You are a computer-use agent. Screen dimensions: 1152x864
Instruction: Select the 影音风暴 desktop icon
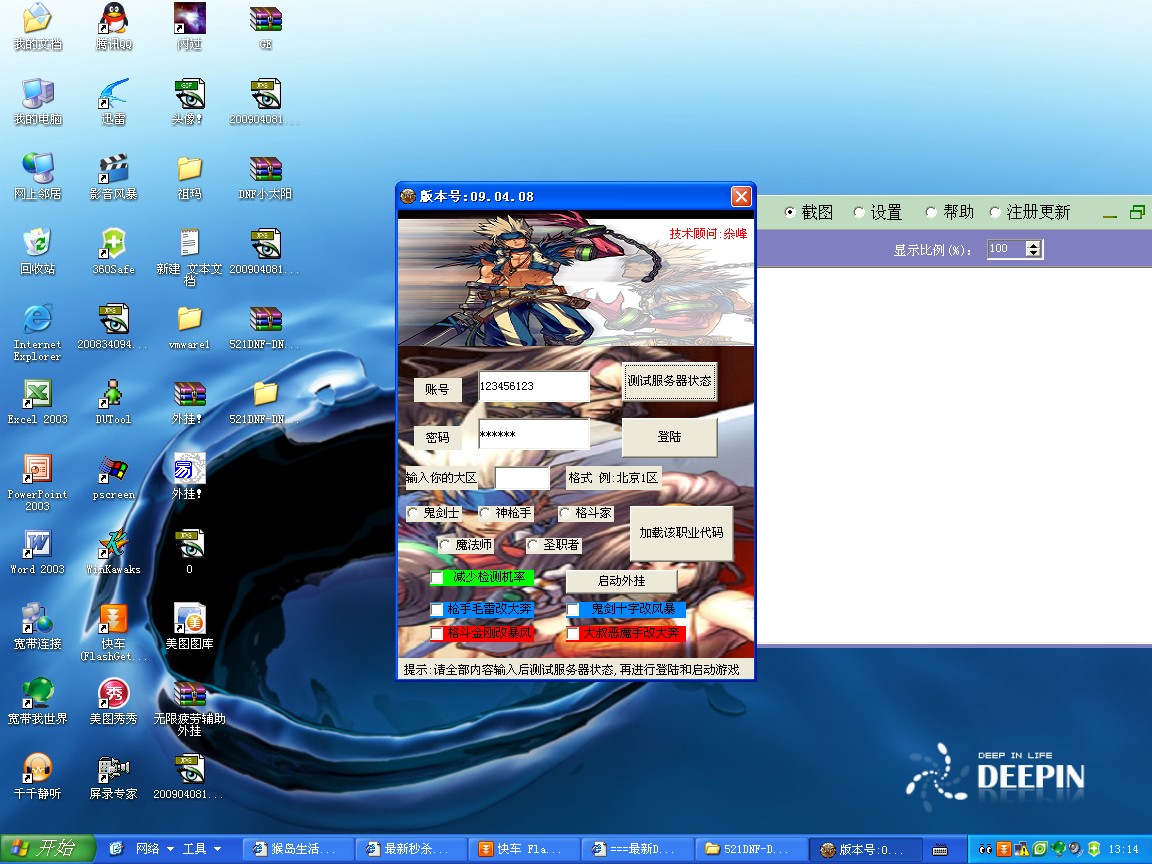[113, 176]
